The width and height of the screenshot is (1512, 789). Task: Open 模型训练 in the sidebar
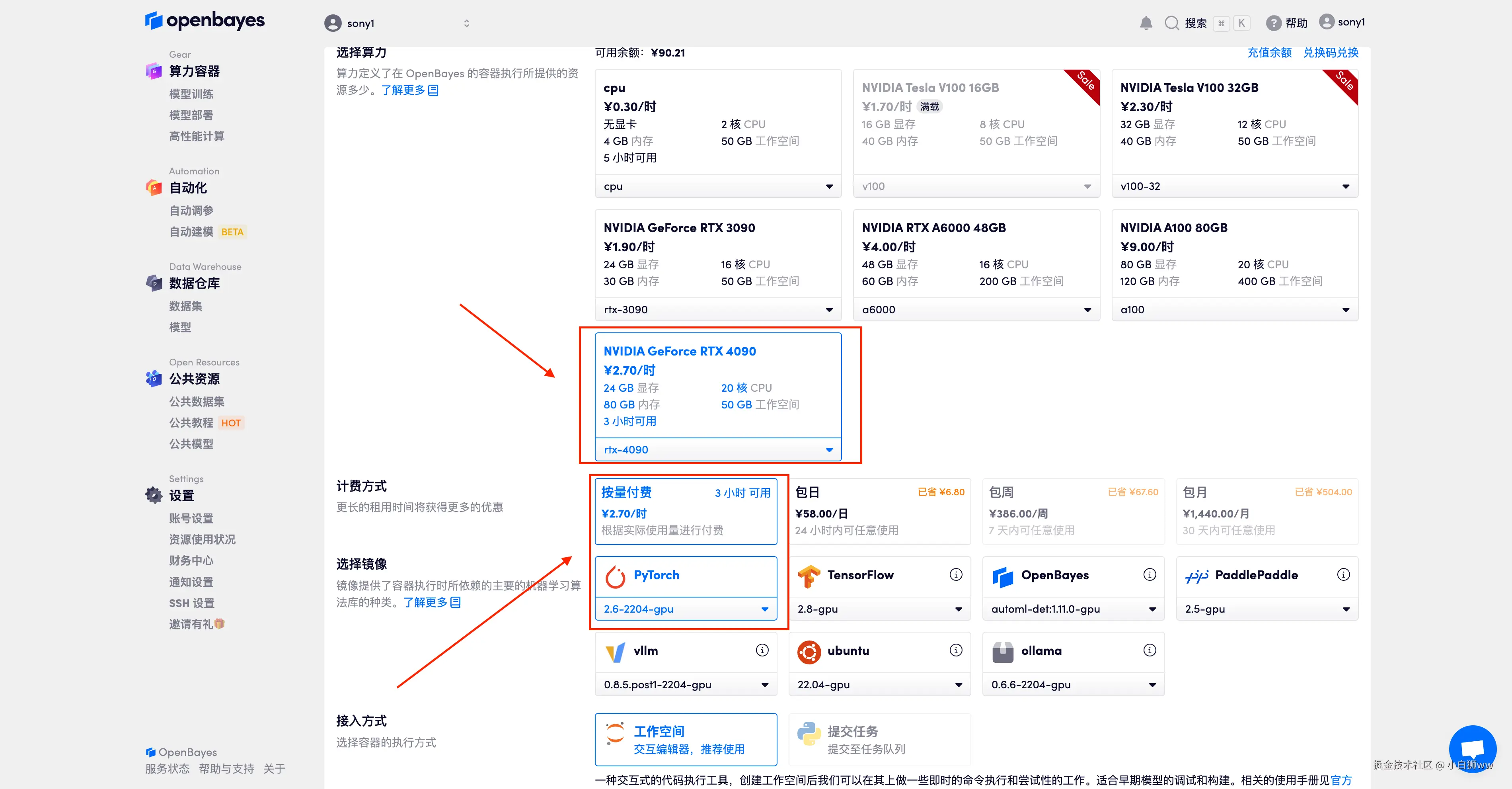(191, 94)
